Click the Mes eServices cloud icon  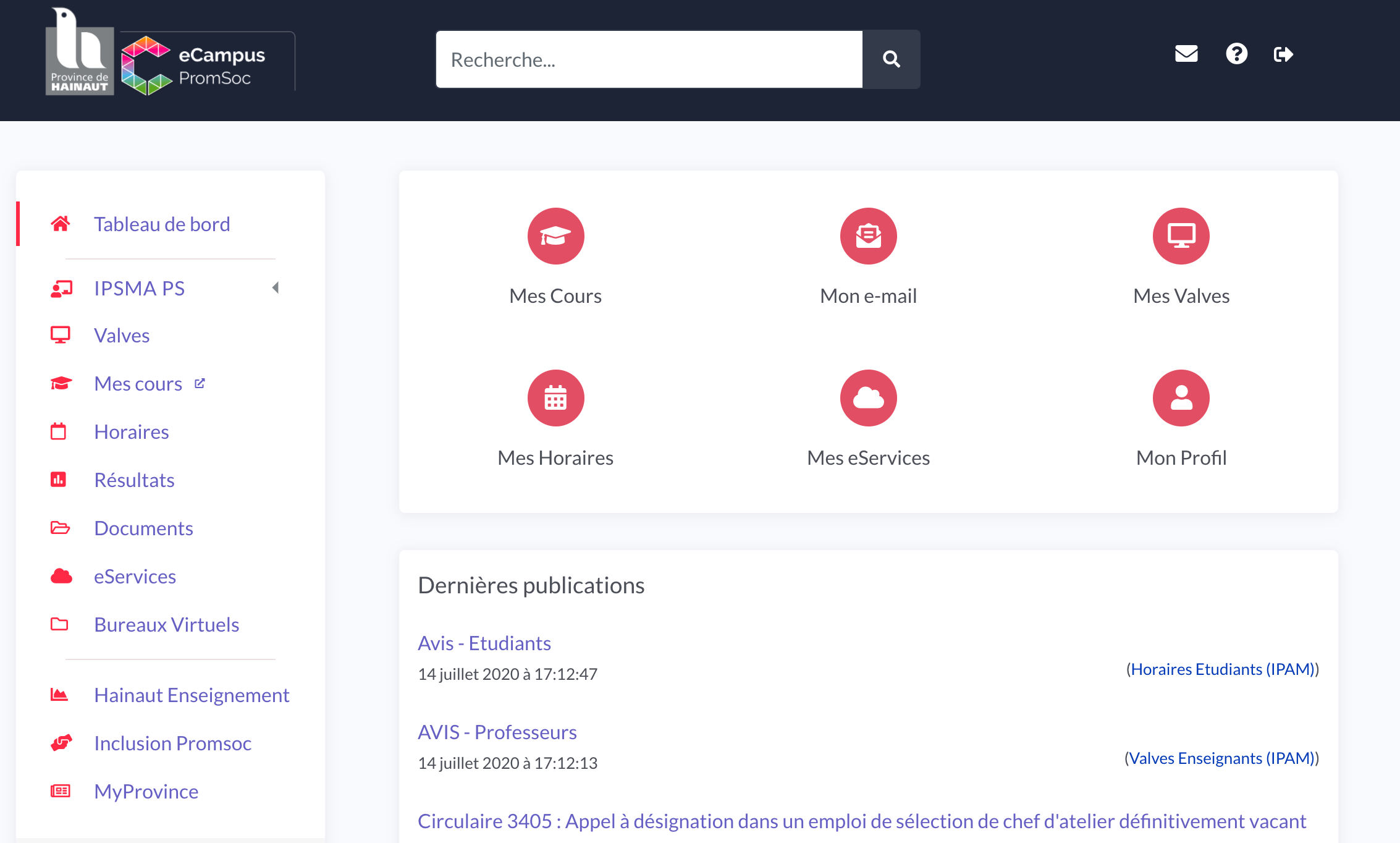coord(868,398)
